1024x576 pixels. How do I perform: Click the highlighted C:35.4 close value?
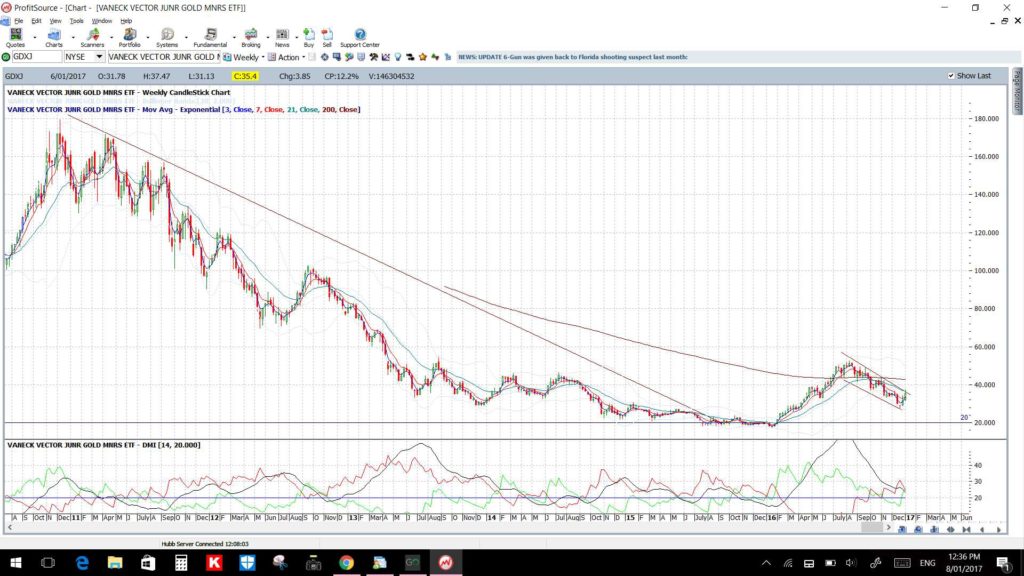click(245, 76)
